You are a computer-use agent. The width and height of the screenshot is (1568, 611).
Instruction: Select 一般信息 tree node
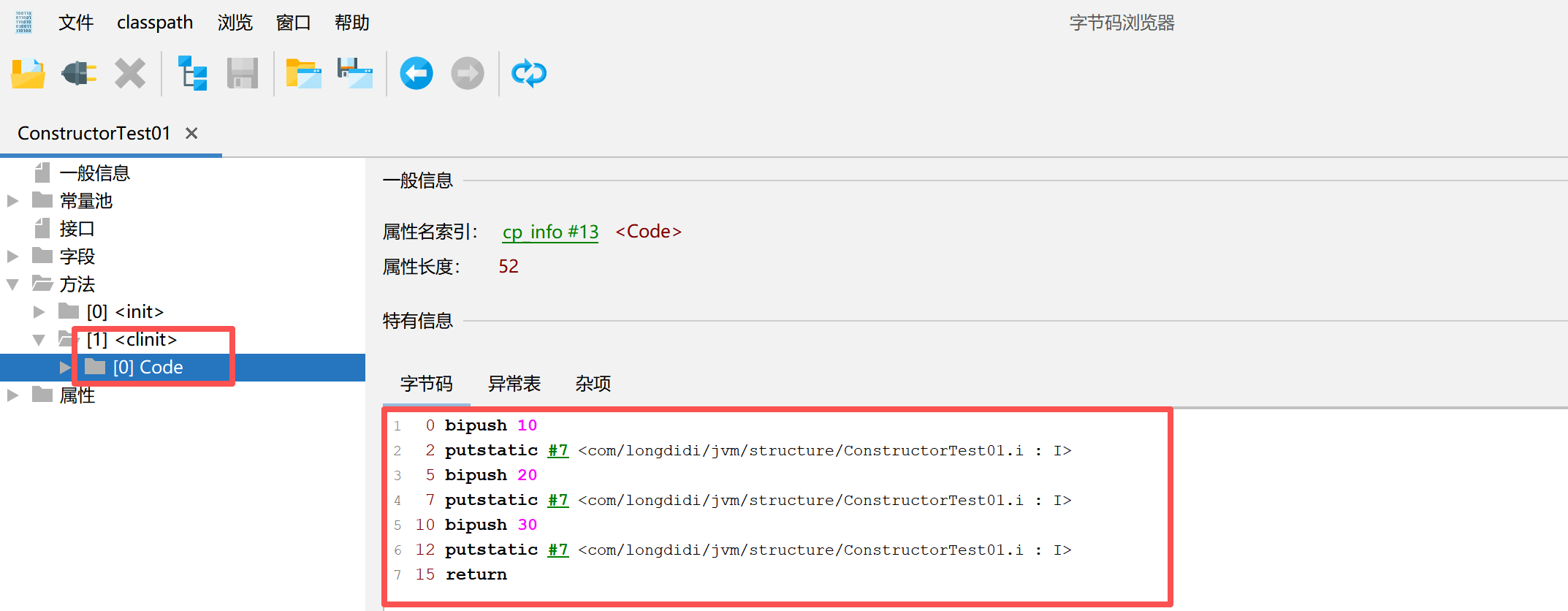95,173
